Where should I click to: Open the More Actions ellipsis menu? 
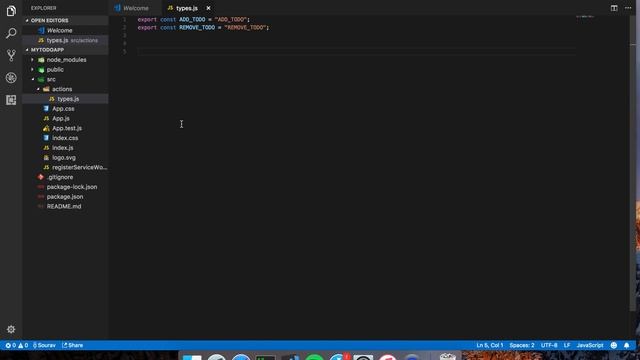pyautogui.click(x=628, y=8)
